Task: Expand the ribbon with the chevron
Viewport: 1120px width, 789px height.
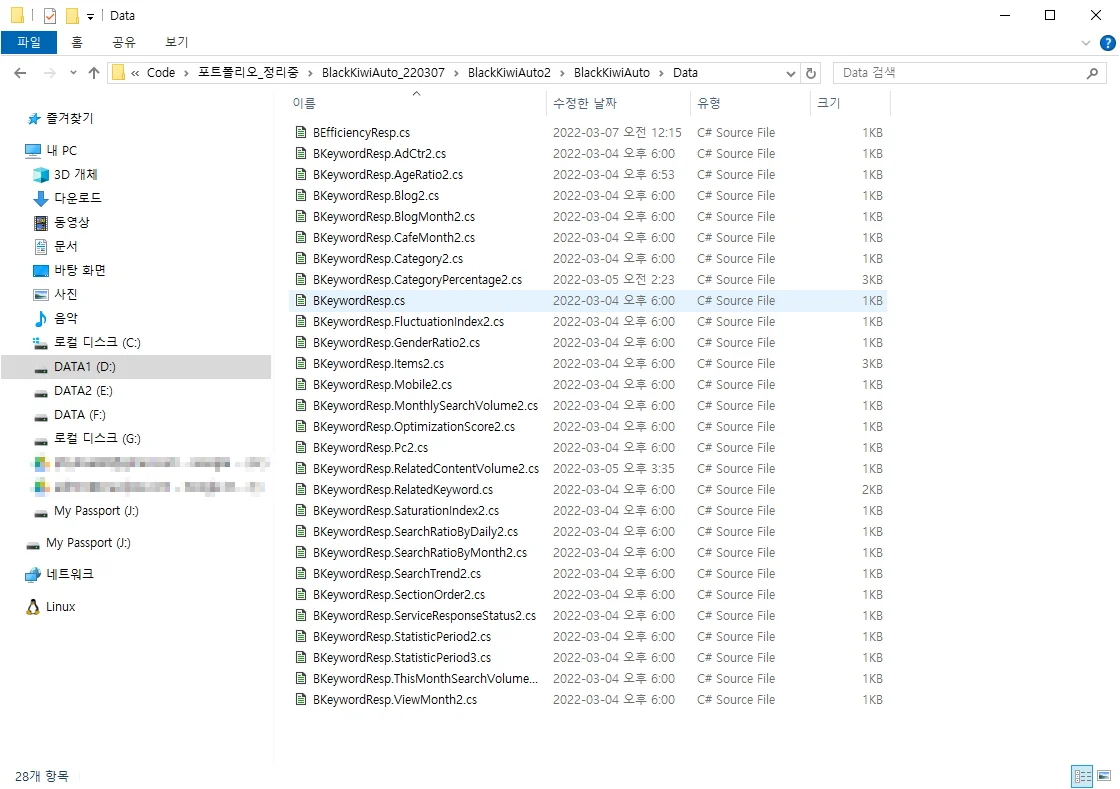Action: point(1087,43)
